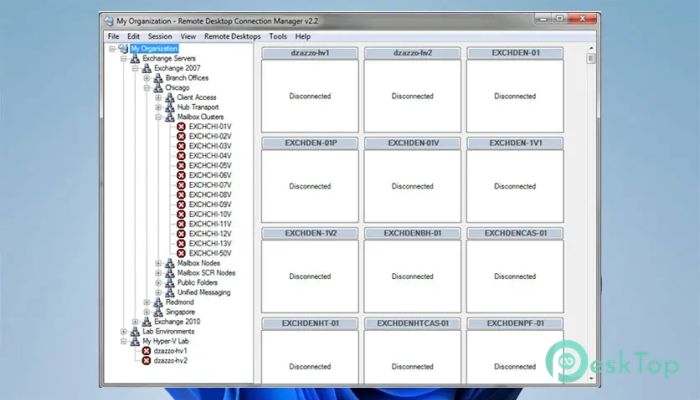Image resolution: width=700 pixels, height=400 pixels.
Task: Collapse the Chicago group
Action: 147,88
